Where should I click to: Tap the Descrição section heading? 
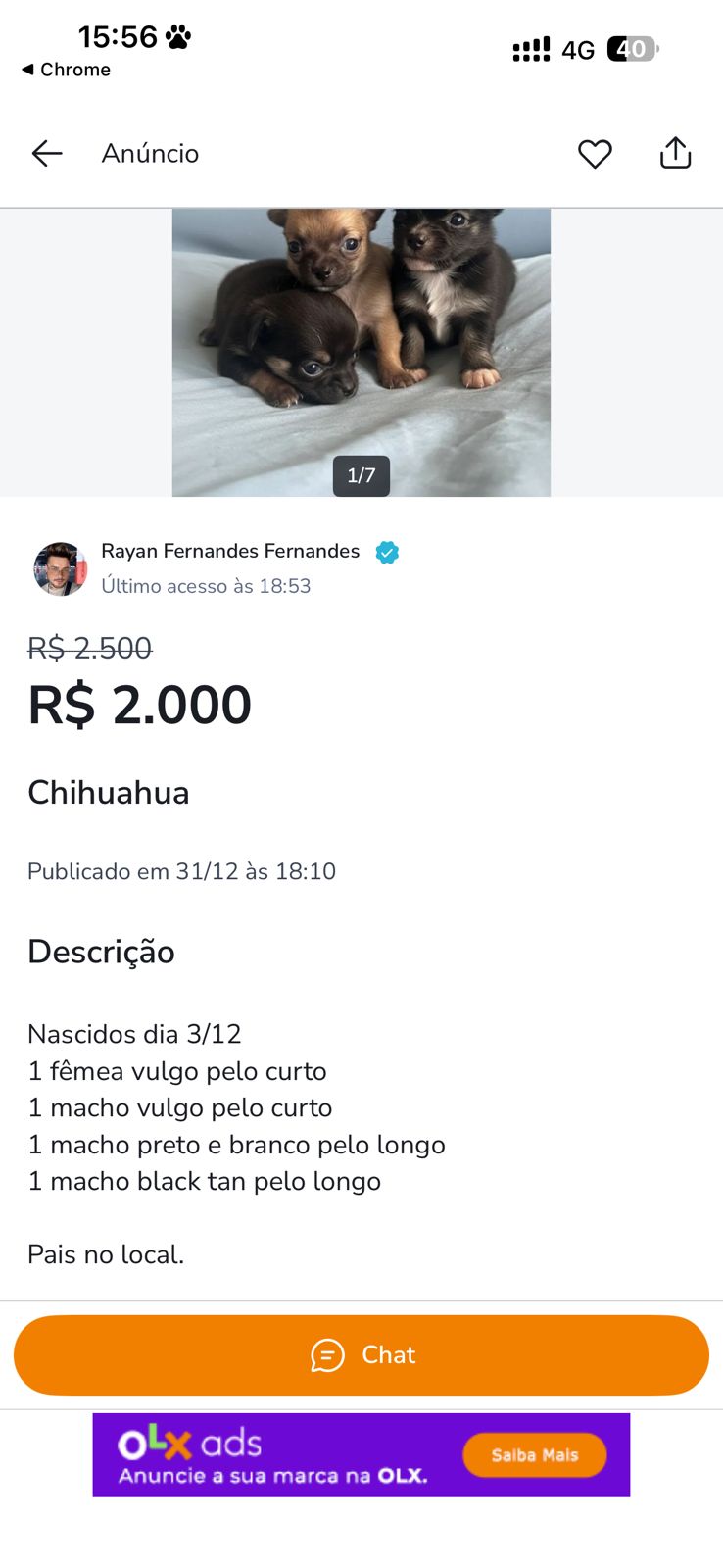[x=101, y=952]
